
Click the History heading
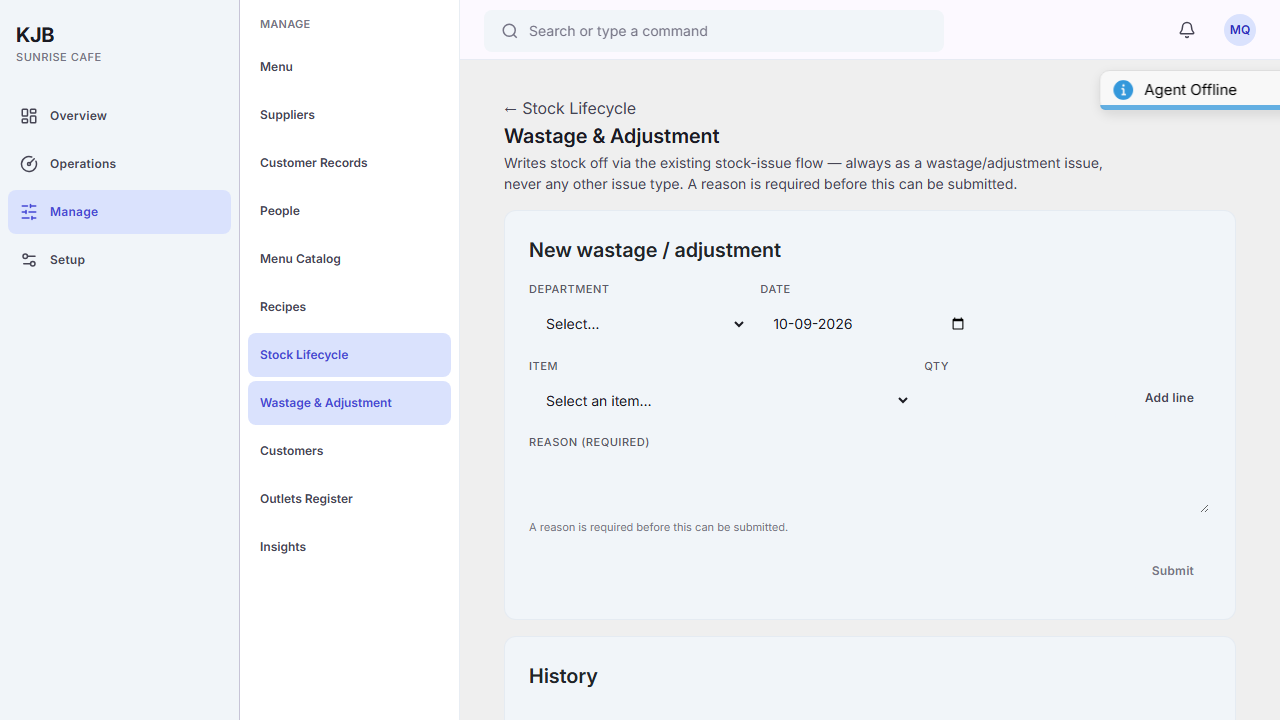pyautogui.click(x=563, y=676)
